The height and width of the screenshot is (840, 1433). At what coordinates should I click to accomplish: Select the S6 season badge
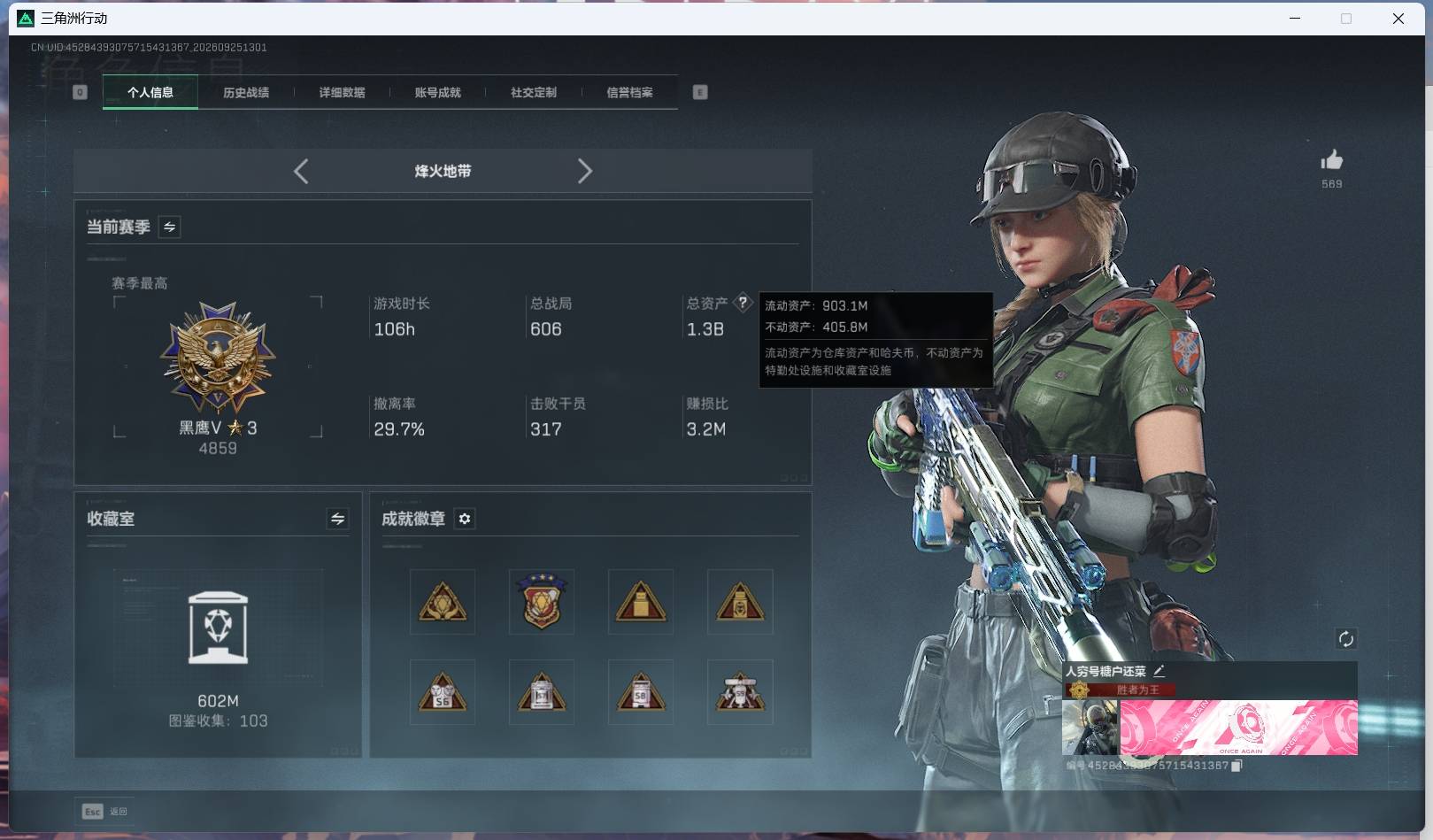[x=443, y=692]
